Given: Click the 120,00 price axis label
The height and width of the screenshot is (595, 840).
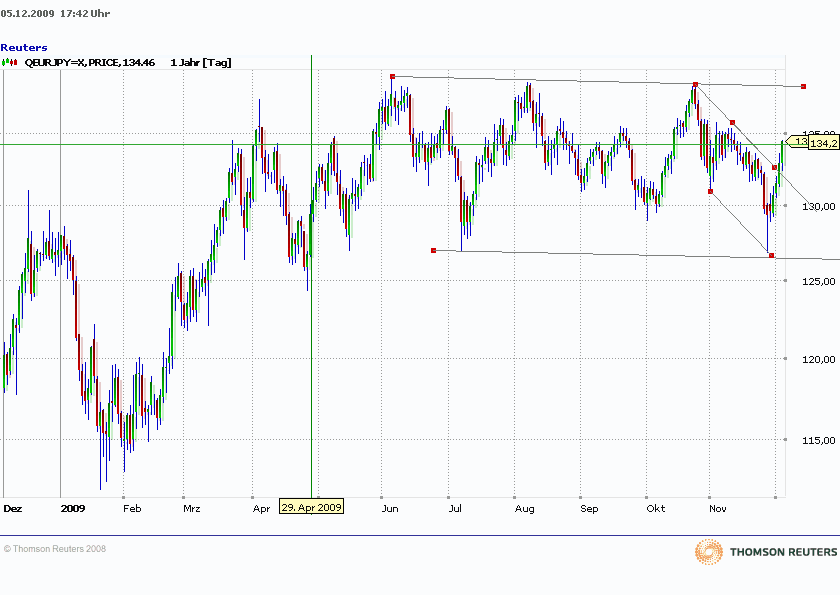Looking at the screenshot, I should click(819, 360).
